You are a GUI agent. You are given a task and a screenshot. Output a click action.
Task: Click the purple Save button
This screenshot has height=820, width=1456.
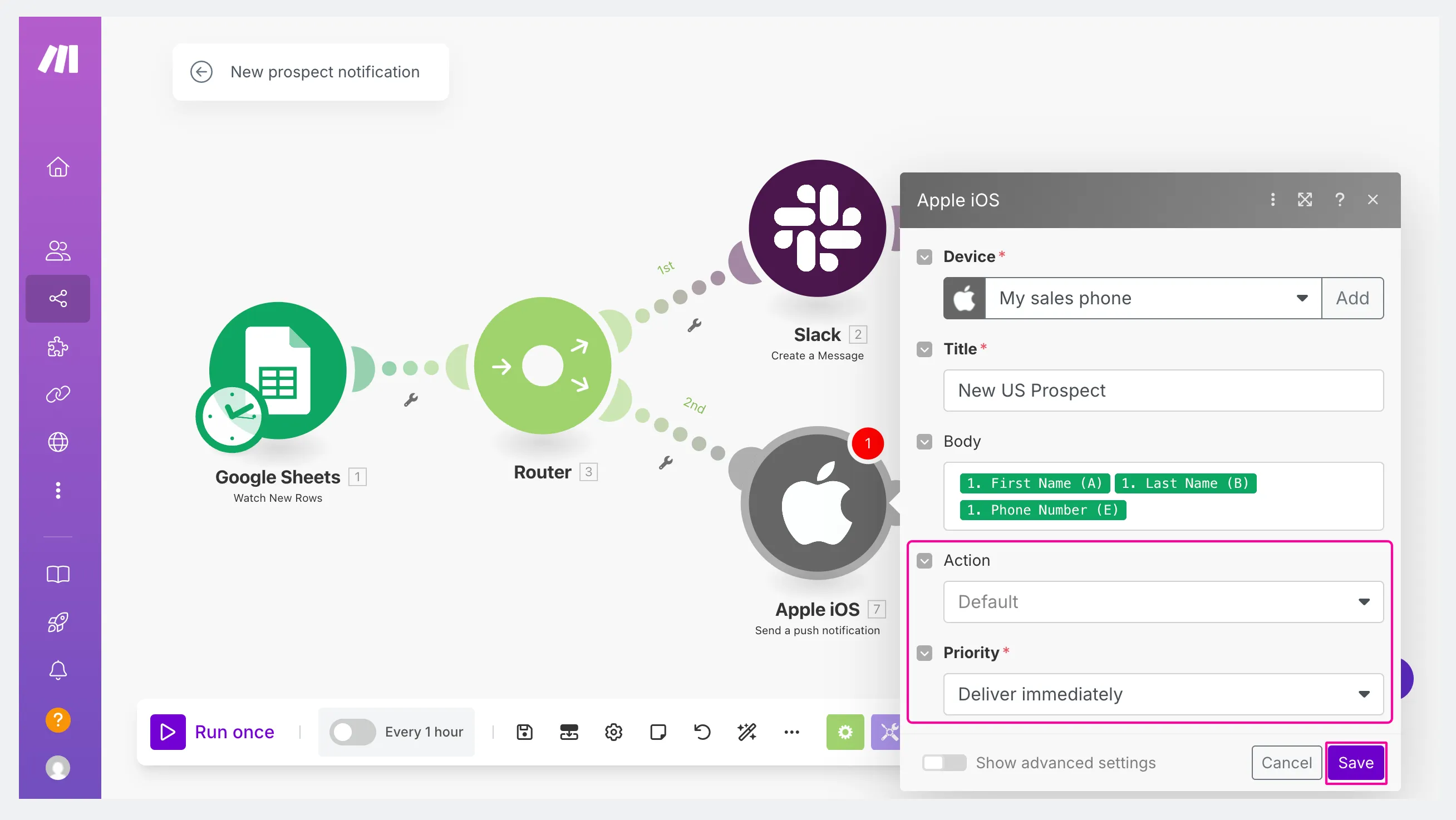(x=1355, y=762)
